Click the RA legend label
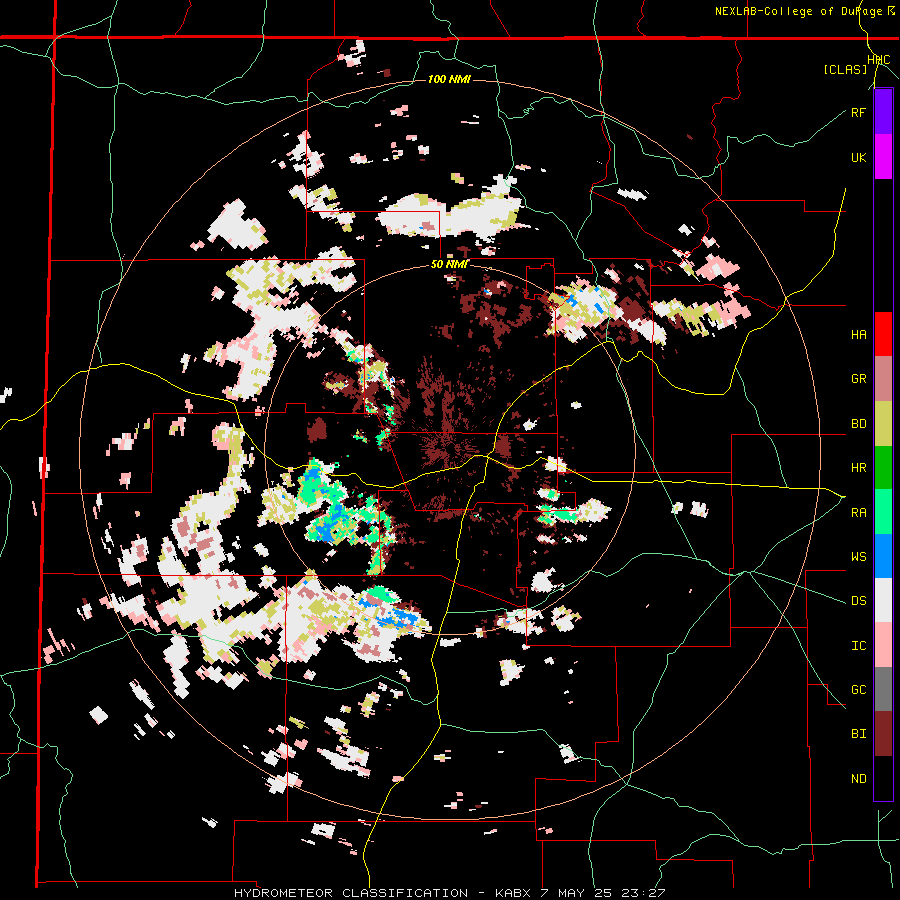 [858, 513]
